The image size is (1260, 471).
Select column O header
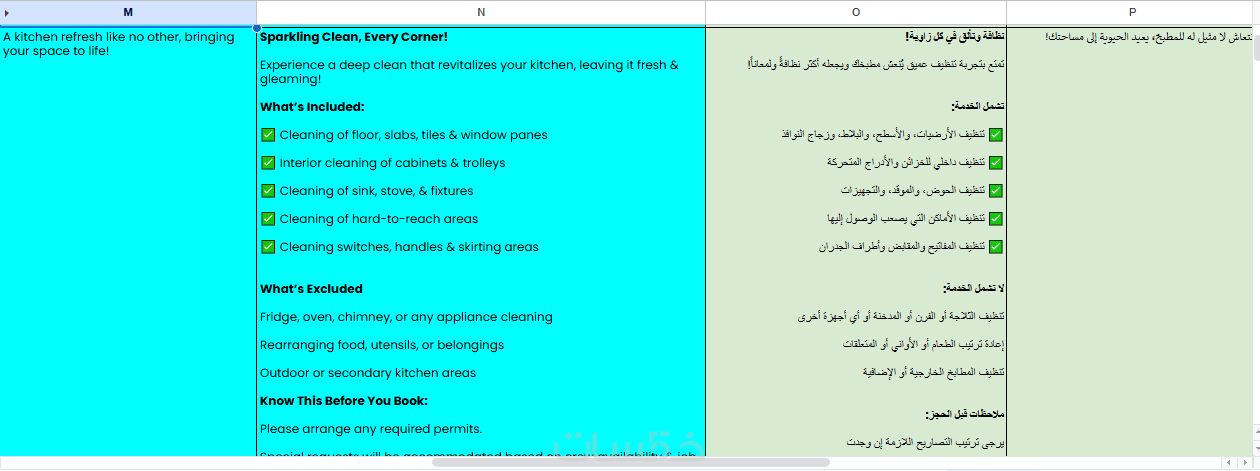coord(856,12)
